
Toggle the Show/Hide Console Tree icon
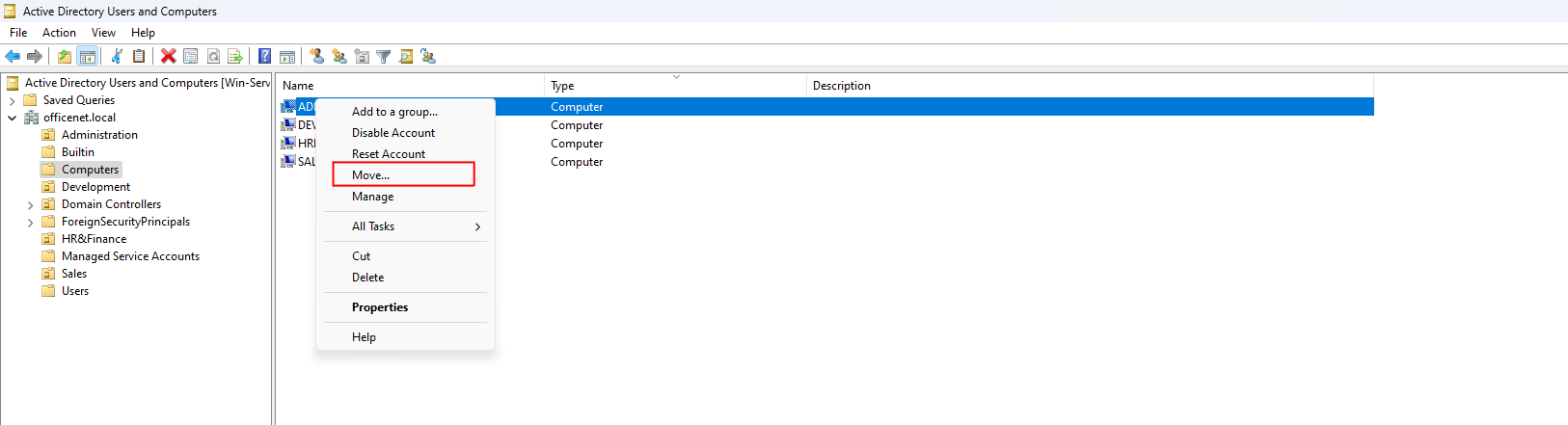(x=87, y=57)
